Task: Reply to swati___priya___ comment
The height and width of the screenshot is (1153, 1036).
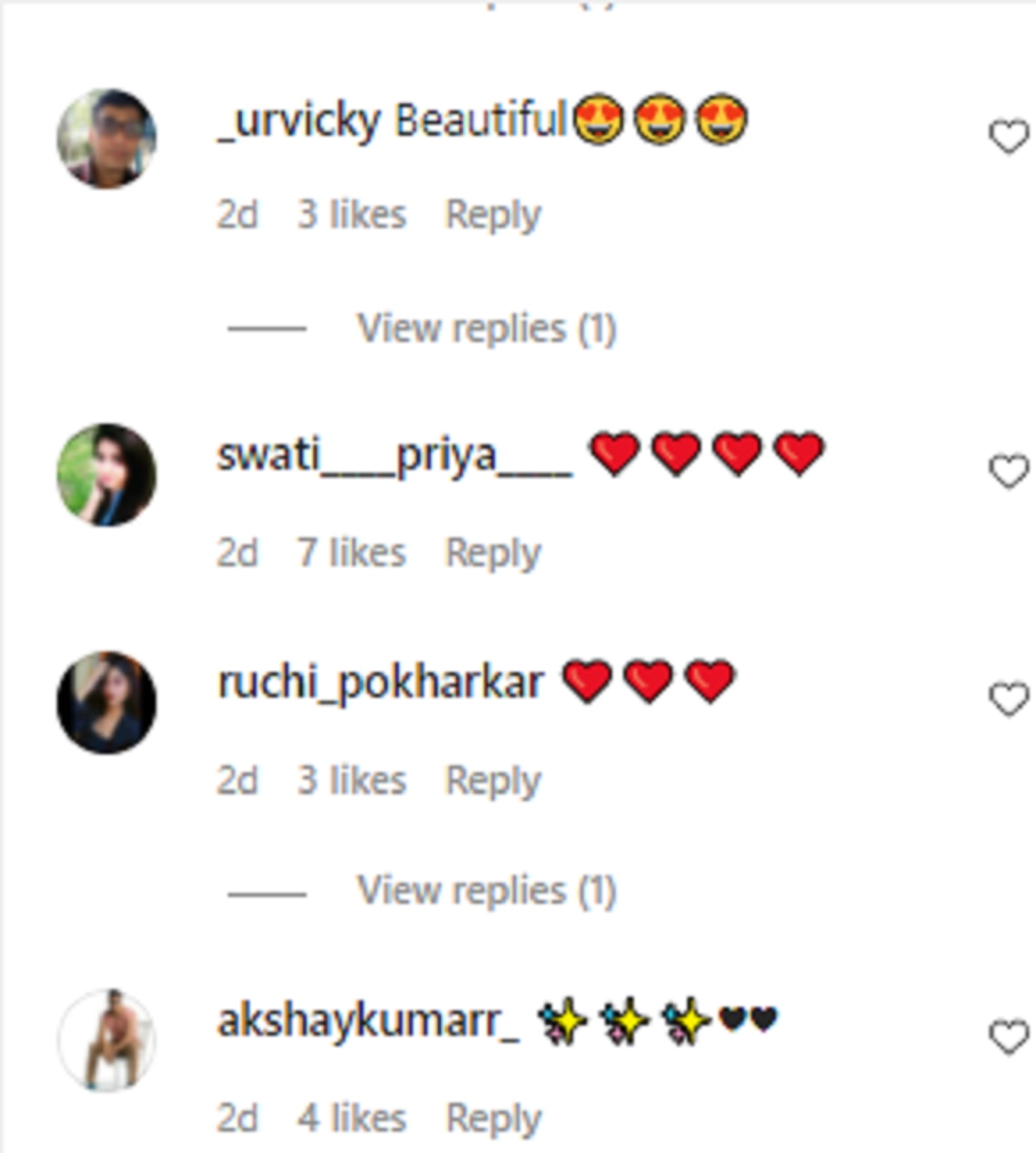Action: pos(493,553)
